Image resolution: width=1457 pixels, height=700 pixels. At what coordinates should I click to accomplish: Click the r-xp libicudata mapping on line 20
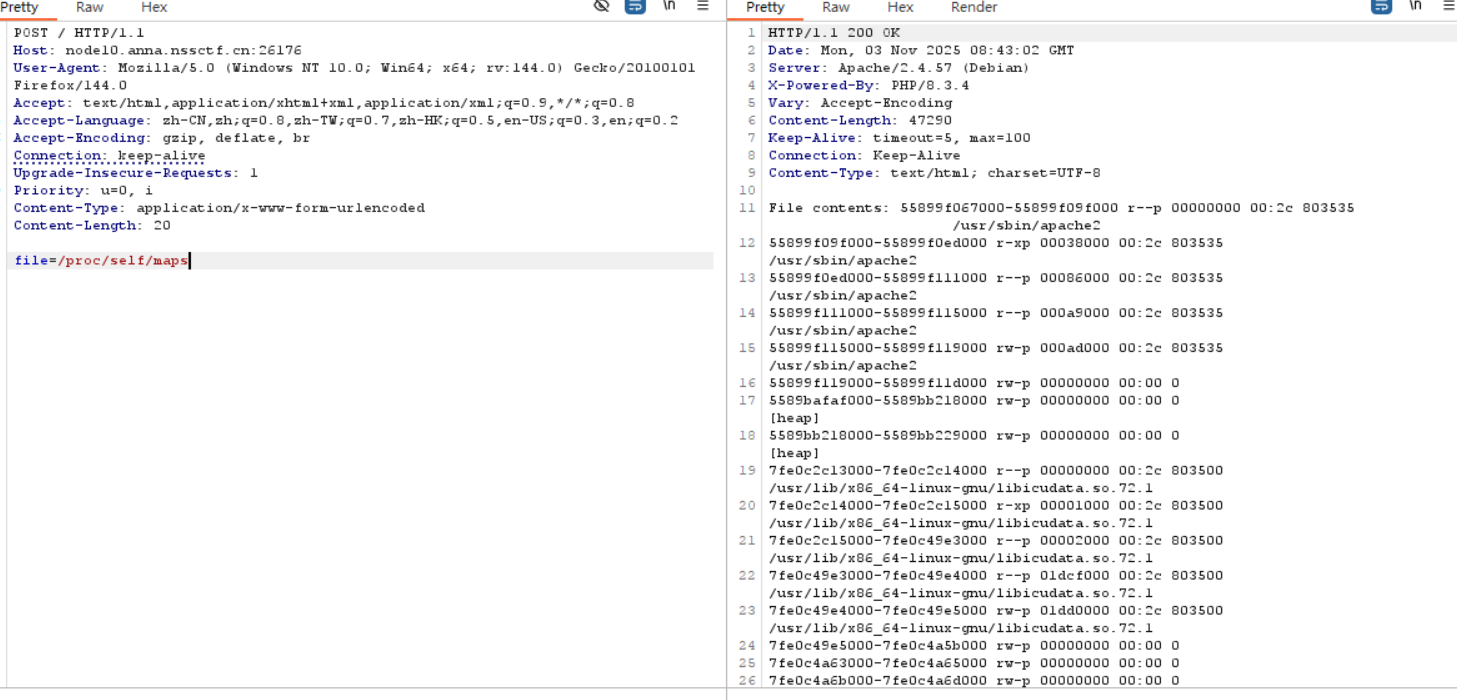996,506
